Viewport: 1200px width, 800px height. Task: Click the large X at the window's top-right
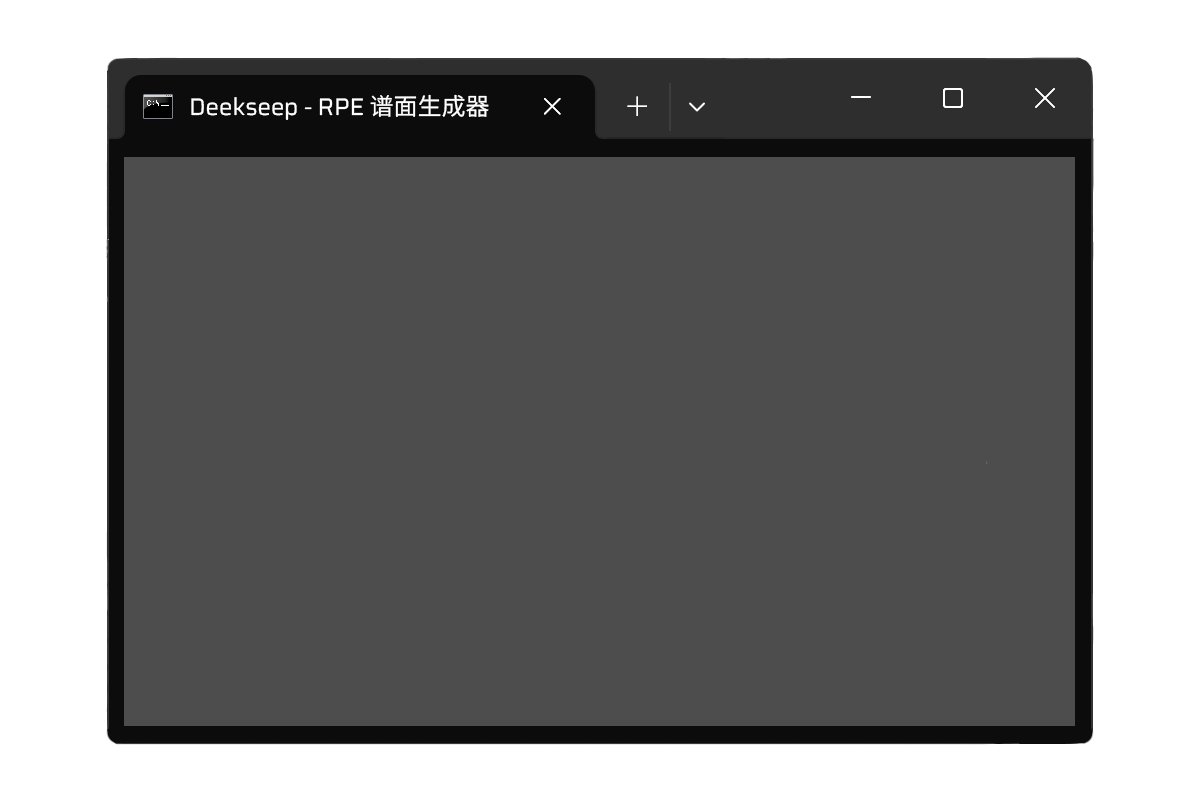[x=1045, y=98]
